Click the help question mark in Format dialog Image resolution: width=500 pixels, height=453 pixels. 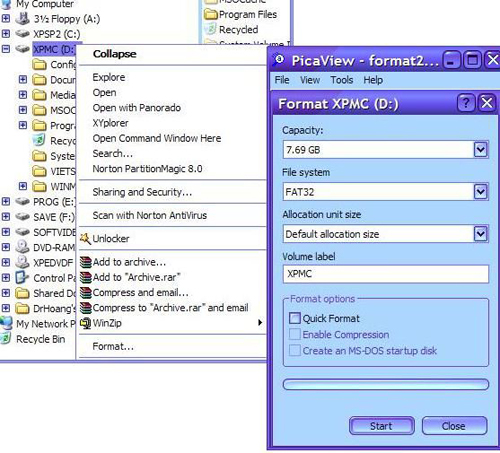[x=466, y=103]
